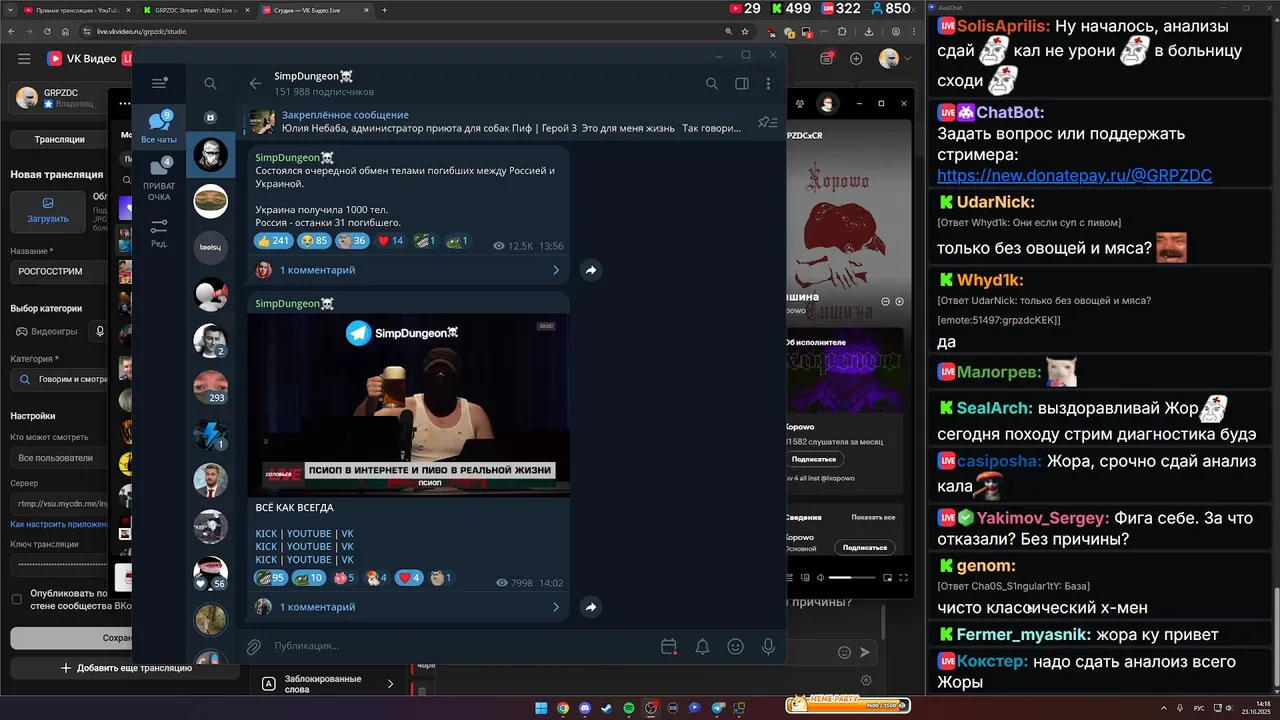Click Добавить еще трансляцию button
Screen dimensions: 1280x720
click(x=126, y=667)
